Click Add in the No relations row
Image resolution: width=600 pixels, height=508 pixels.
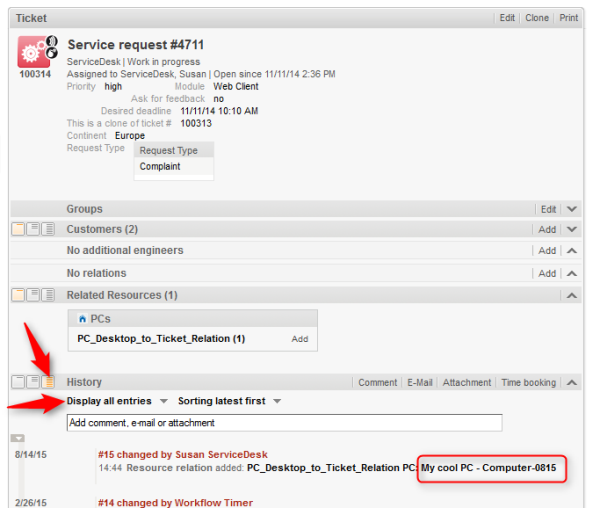click(x=547, y=274)
